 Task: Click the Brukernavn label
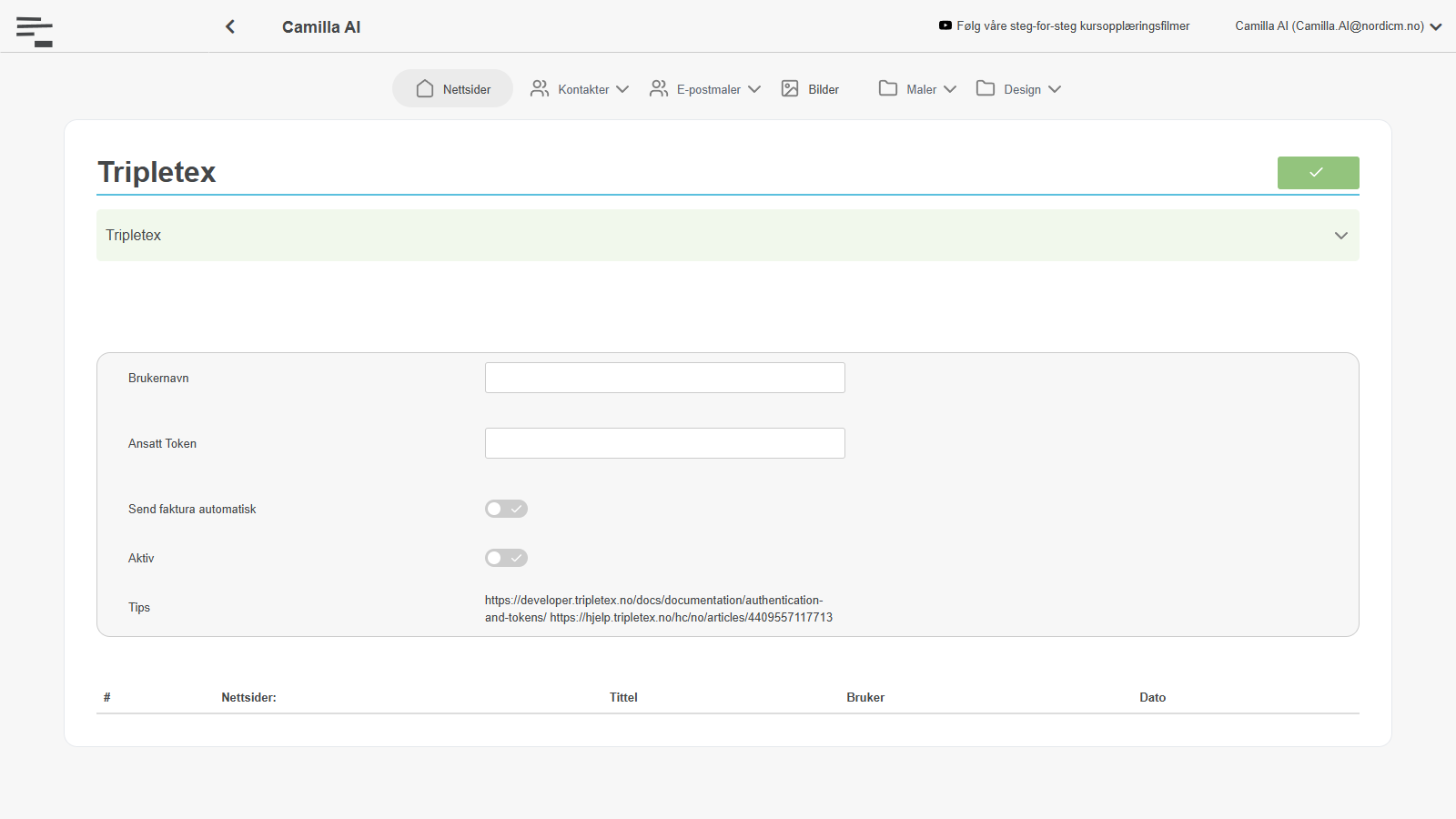(158, 378)
